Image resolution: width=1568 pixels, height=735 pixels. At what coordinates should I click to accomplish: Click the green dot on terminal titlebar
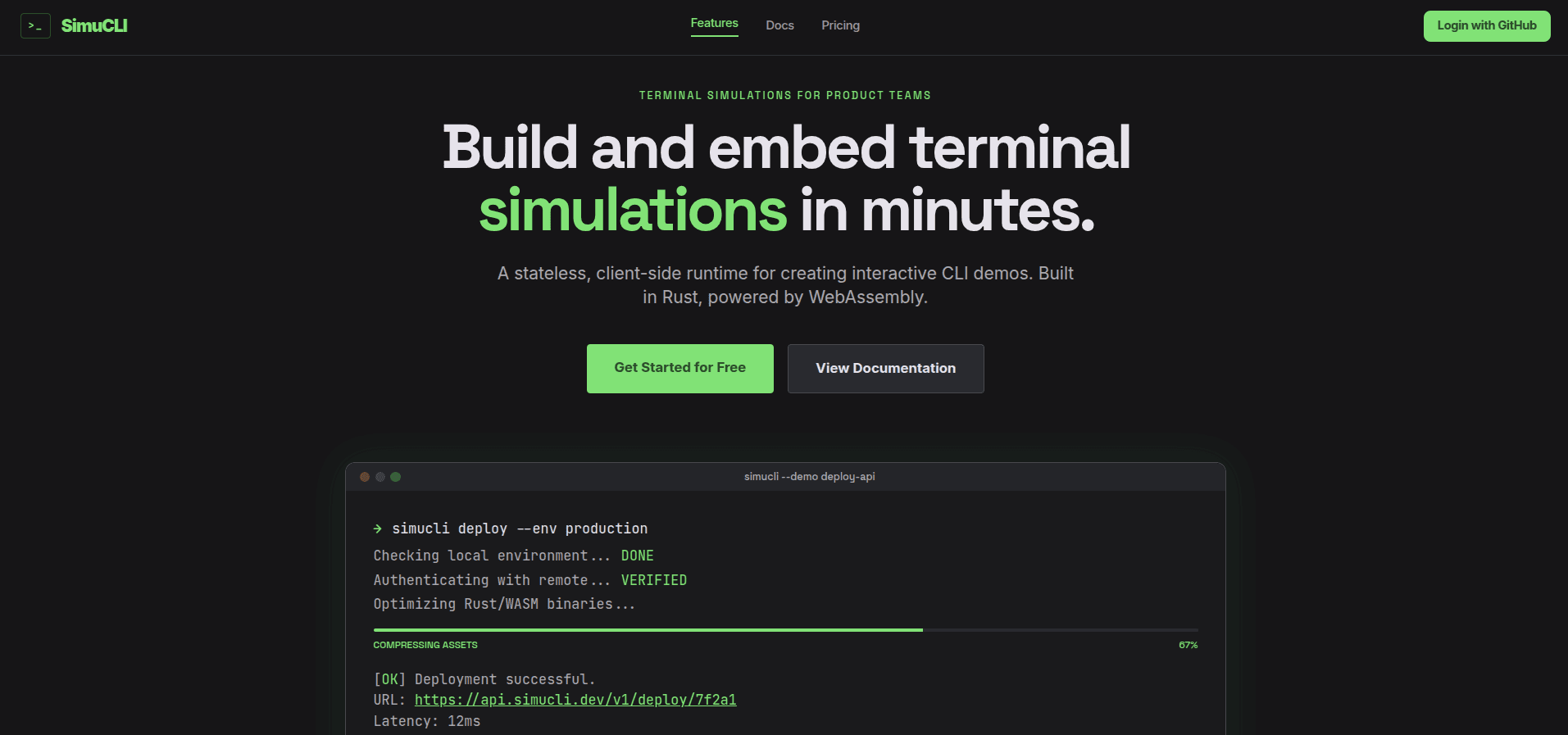click(396, 477)
